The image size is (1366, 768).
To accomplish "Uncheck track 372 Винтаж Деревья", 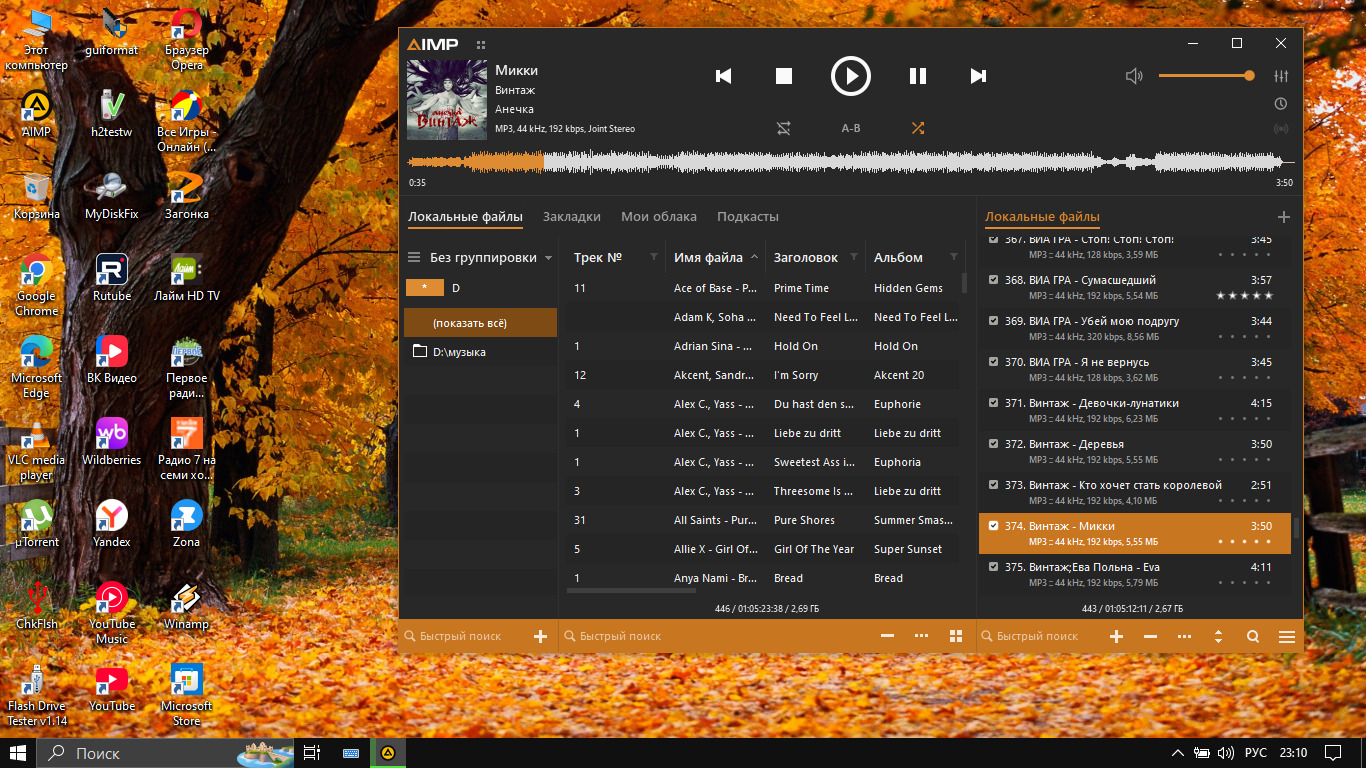I will tap(993, 444).
